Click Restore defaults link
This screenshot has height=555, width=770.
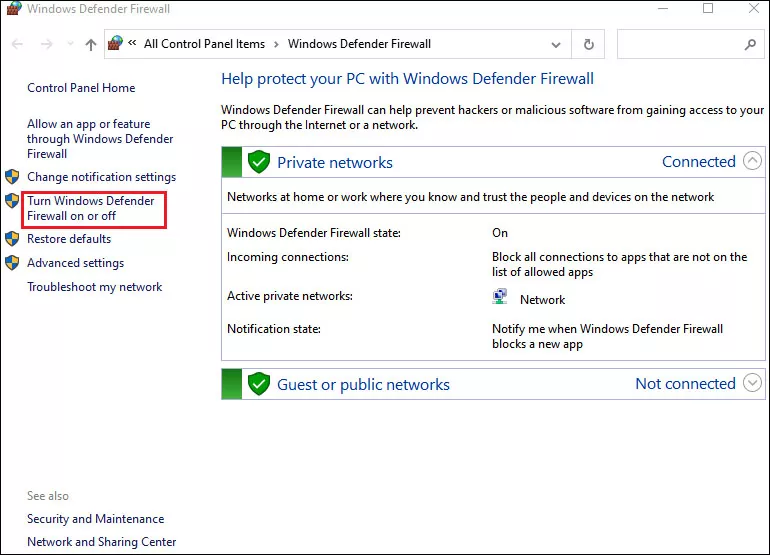click(69, 239)
